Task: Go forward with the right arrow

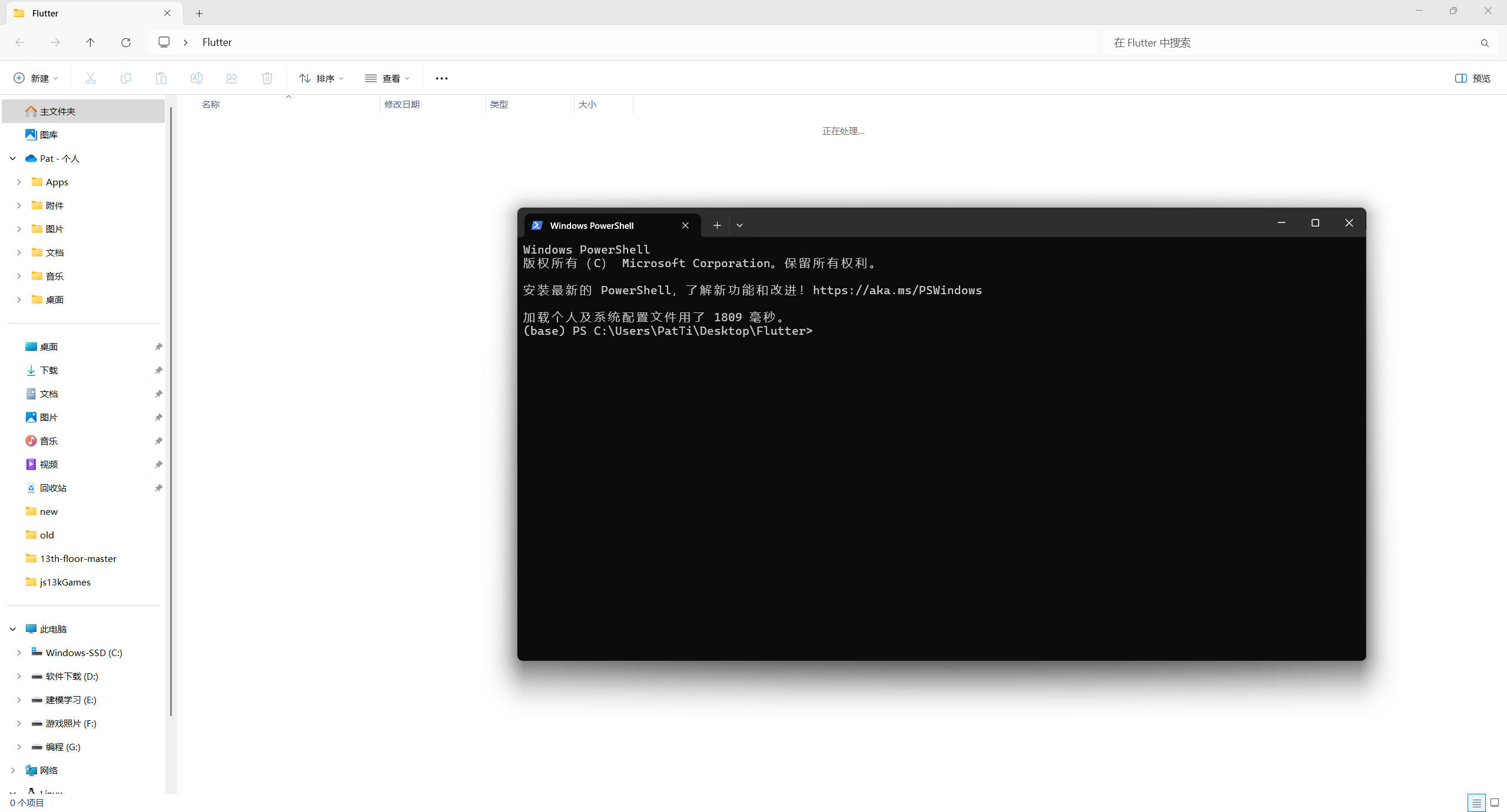Action: click(x=55, y=42)
